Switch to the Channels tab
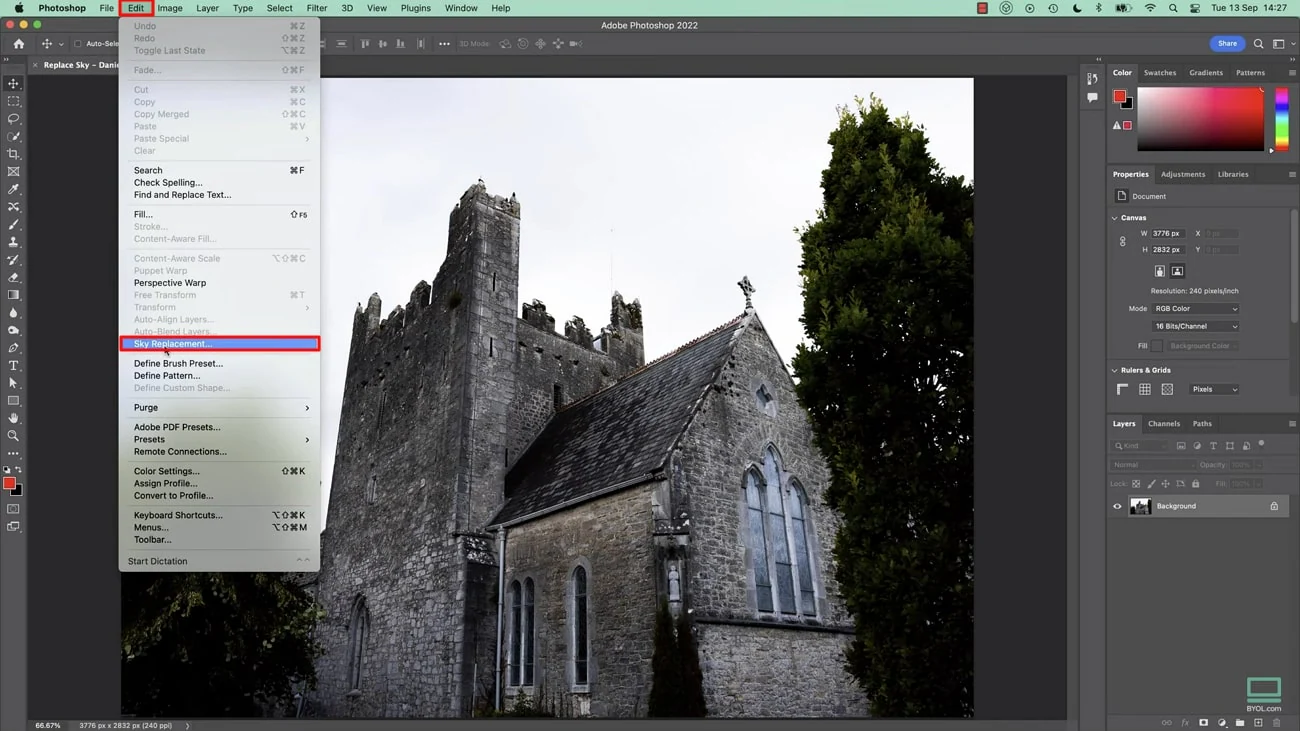Viewport: 1300px width, 731px height. point(1164,424)
